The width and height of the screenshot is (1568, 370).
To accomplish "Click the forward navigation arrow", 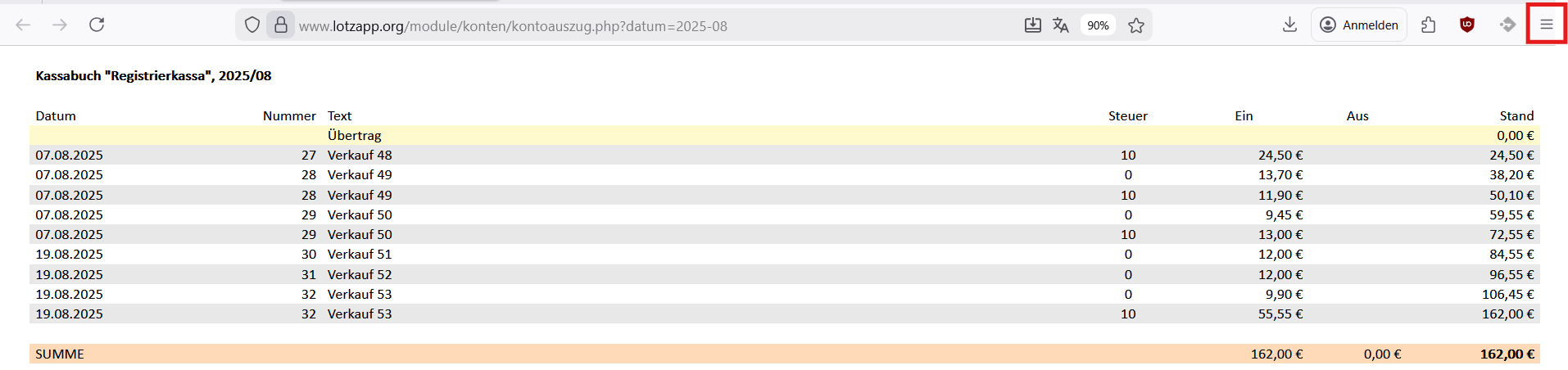I will click(60, 25).
